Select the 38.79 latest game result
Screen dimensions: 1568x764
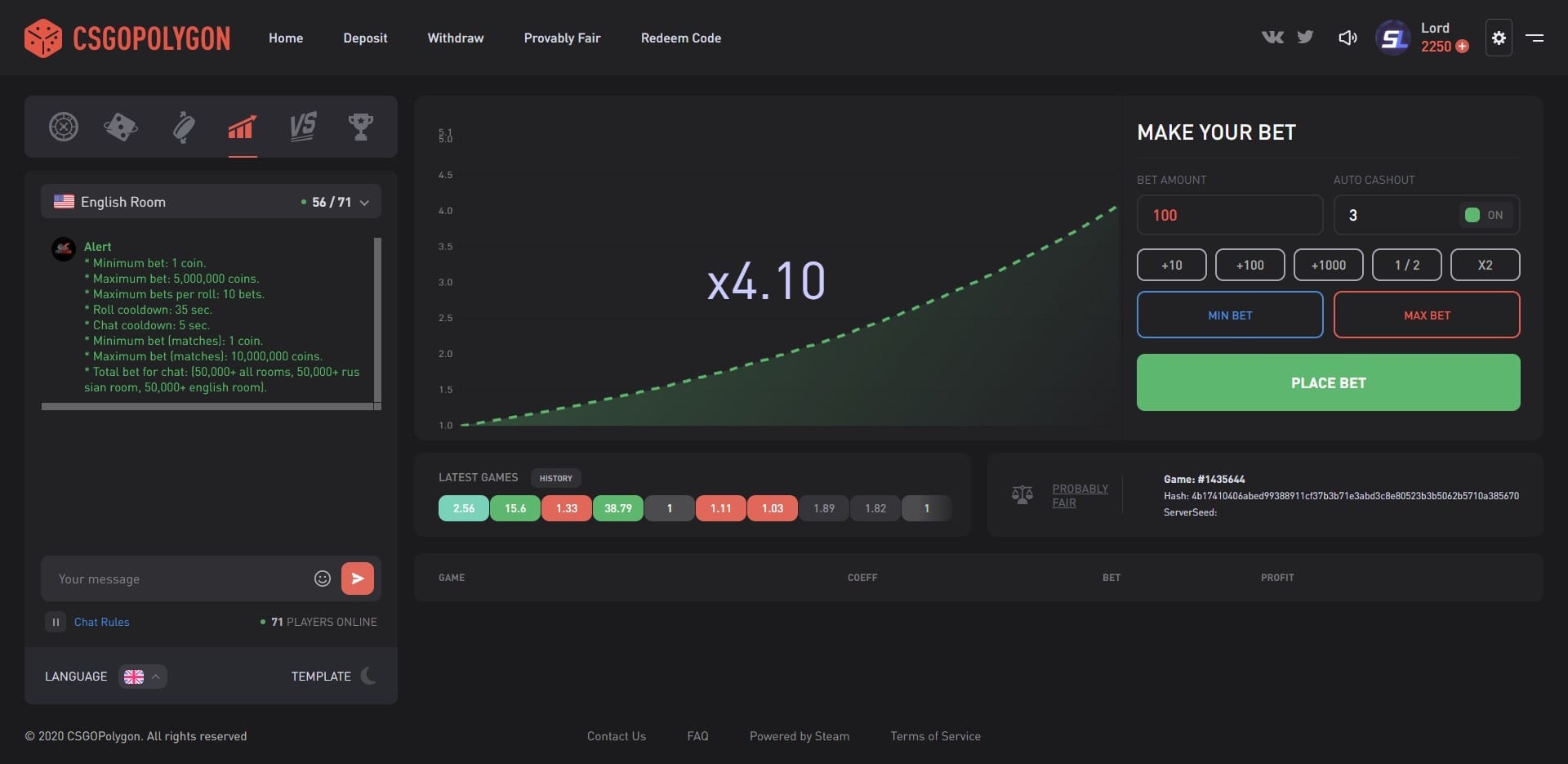pos(618,508)
